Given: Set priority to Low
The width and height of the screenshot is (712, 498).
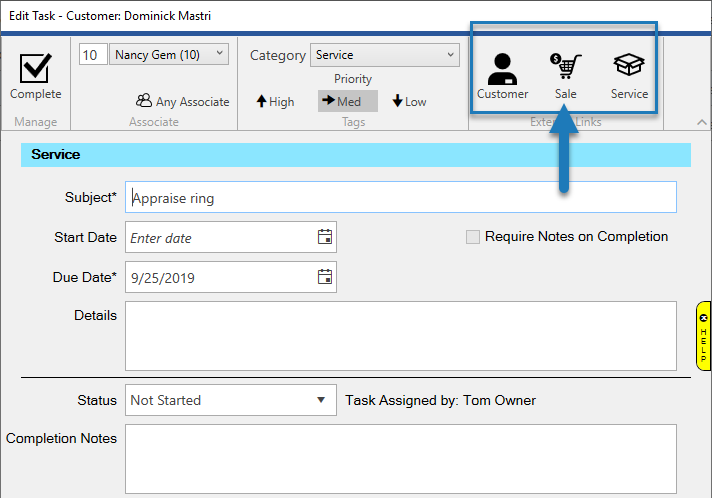Looking at the screenshot, I should (x=409, y=101).
